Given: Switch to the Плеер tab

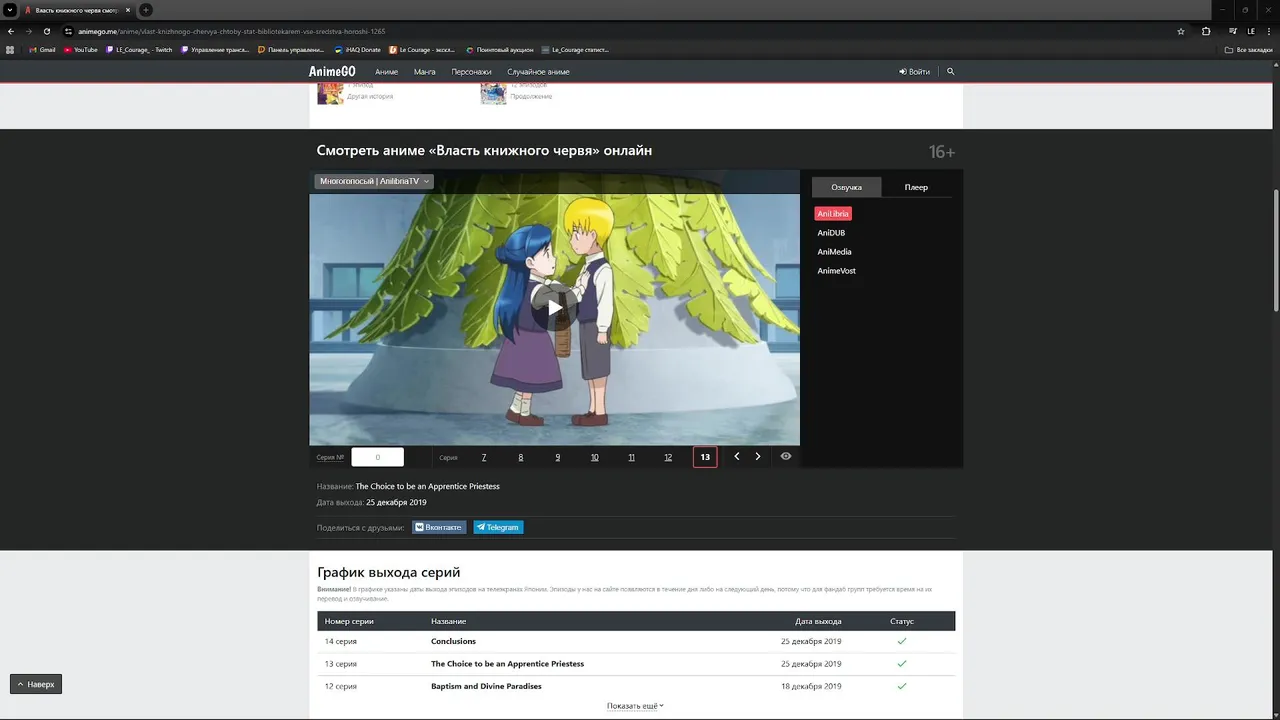Looking at the screenshot, I should 916,187.
